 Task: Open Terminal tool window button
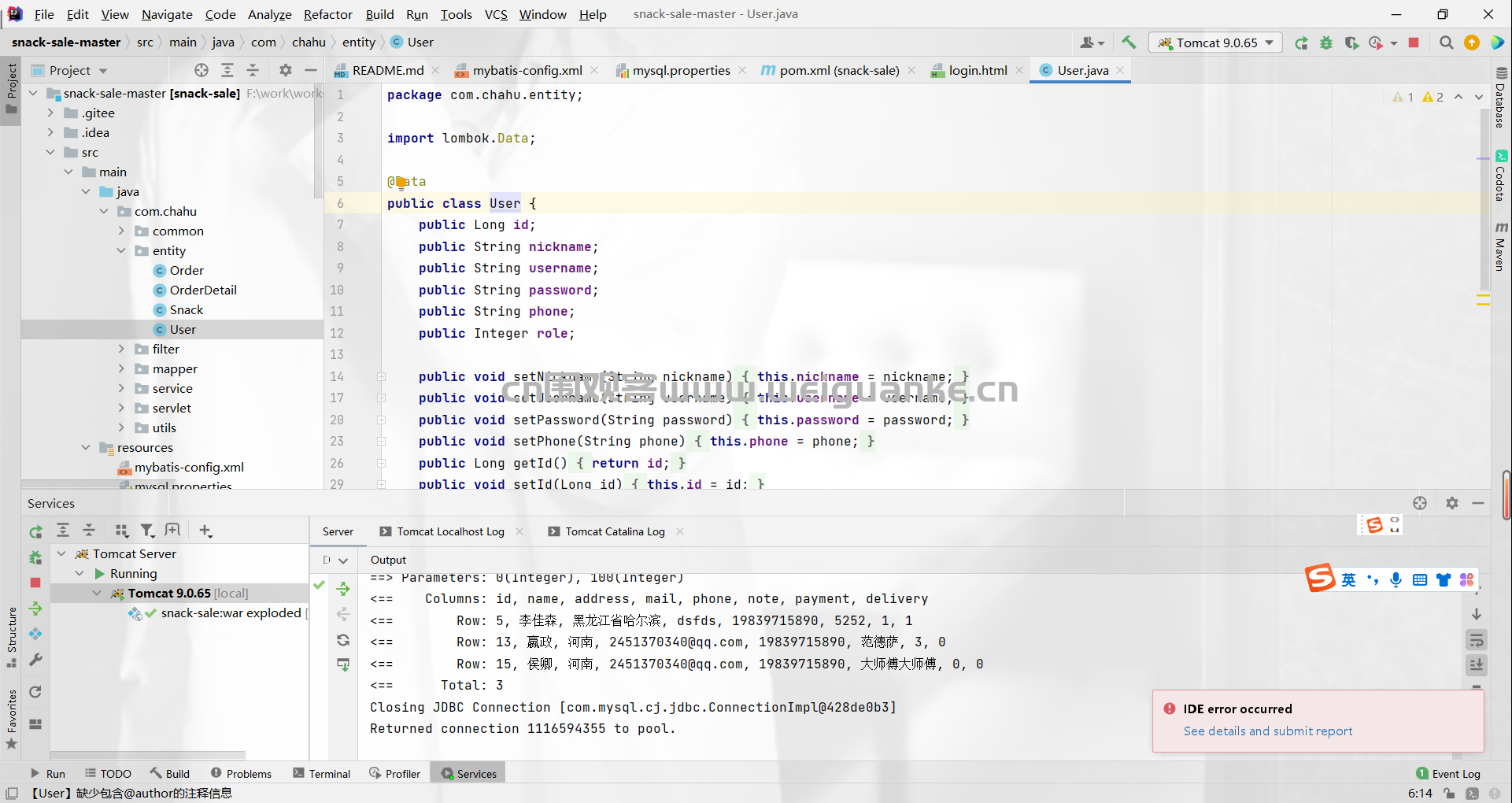321,774
